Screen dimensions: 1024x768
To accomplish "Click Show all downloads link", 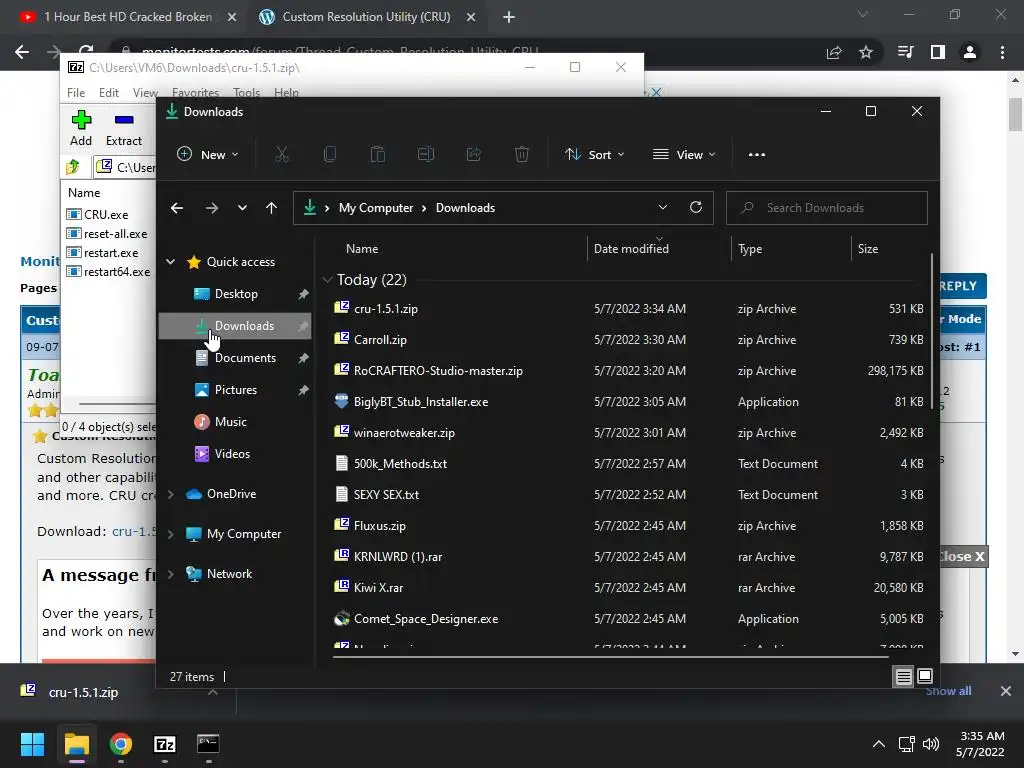I will click(948, 691).
